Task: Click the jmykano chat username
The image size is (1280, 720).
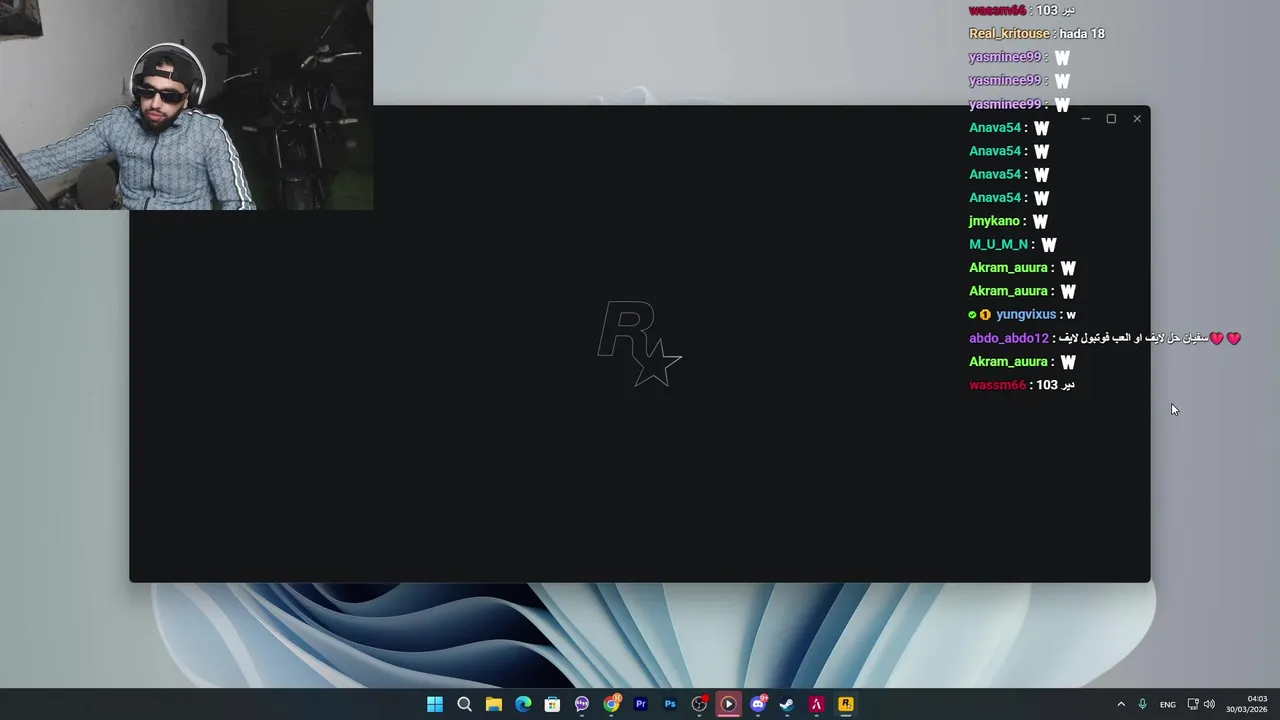Action: 994,221
